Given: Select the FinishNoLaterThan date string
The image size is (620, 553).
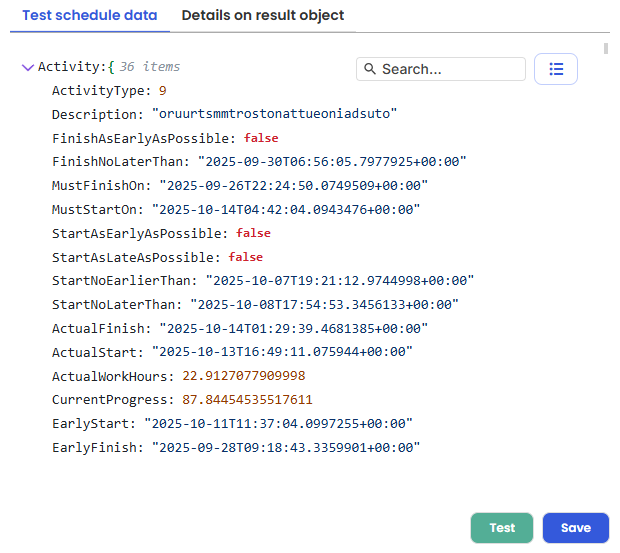Looking at the screenshot, I should point(332,162).
